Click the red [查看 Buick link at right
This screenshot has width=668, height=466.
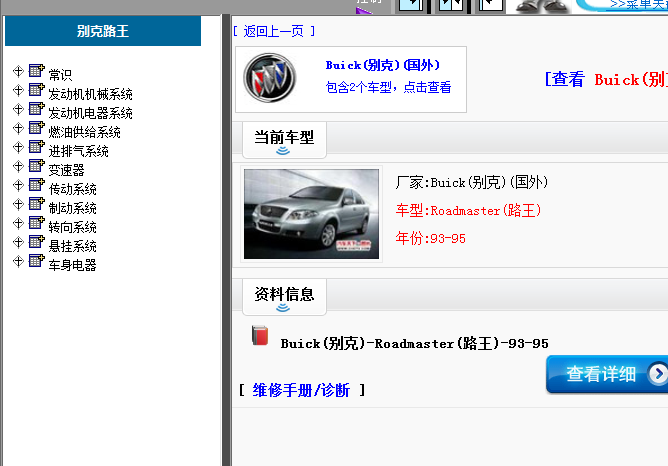pyautogui.click(x=606, y=80)
